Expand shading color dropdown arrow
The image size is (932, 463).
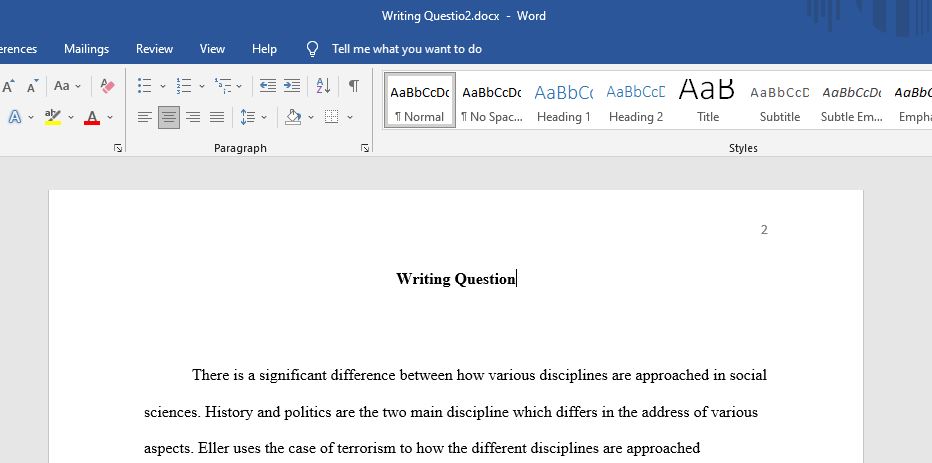pyautogui.click(x=311, y=117)
